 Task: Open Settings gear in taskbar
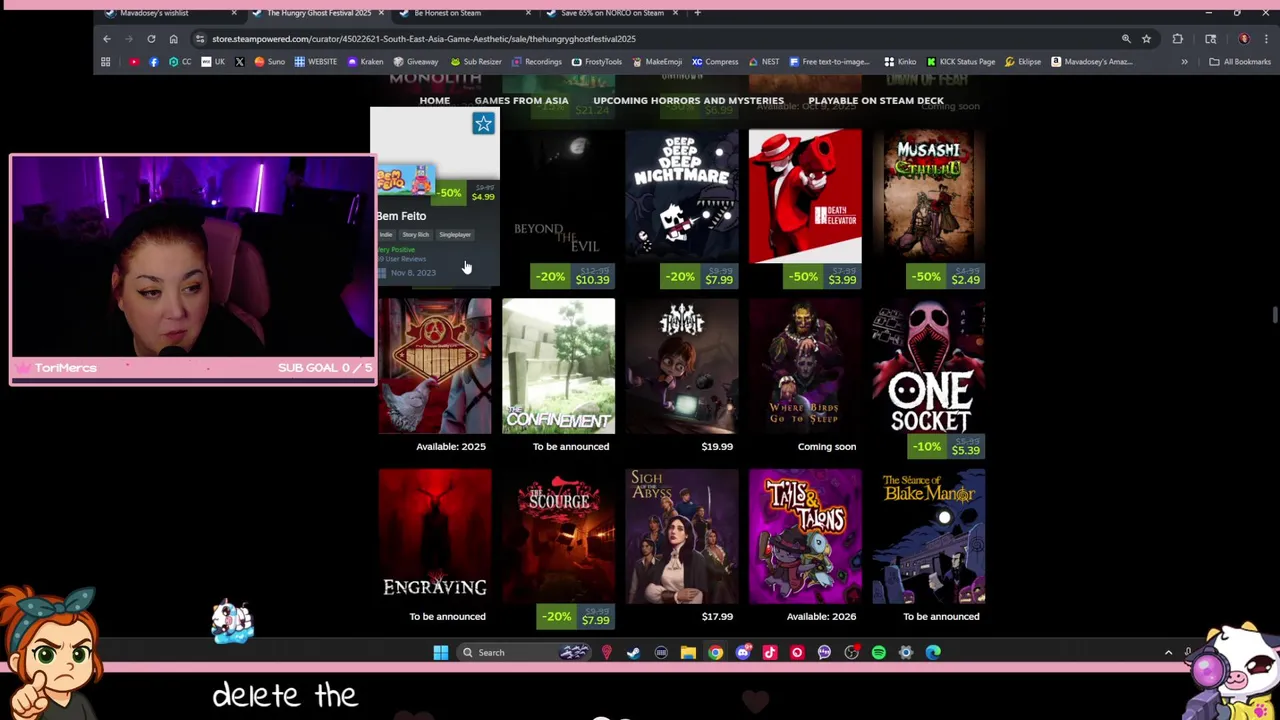pyautogui.click(x=905, y=653)
